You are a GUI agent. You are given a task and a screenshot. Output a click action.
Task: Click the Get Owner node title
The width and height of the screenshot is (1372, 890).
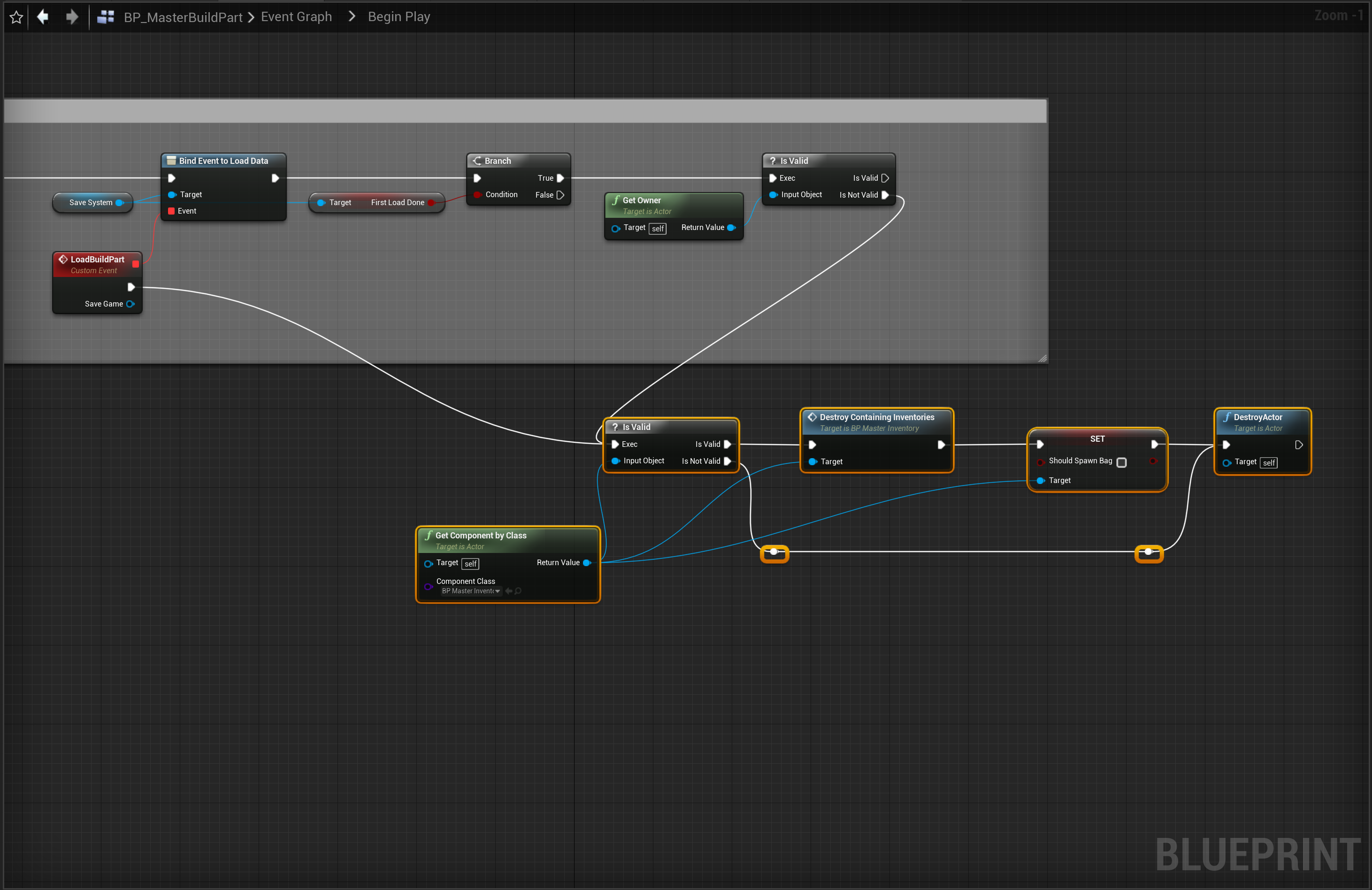tap(641, 200)
